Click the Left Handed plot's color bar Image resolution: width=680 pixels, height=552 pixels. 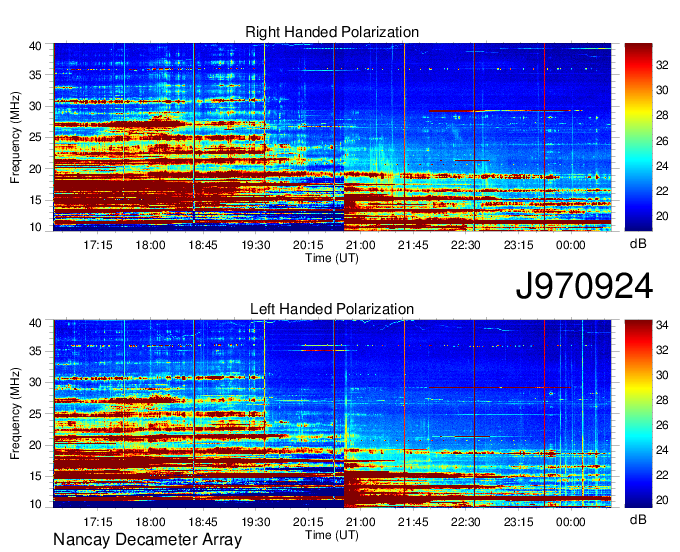(x=638, y=414)
